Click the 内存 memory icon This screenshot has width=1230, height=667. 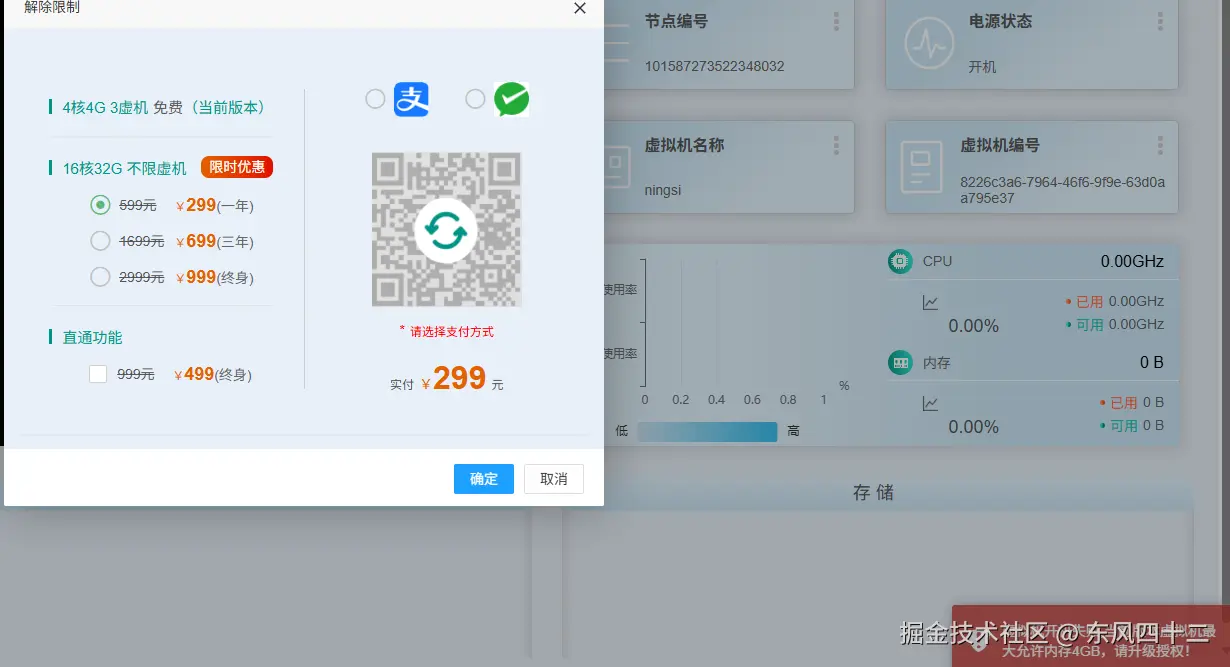(899, 362)
